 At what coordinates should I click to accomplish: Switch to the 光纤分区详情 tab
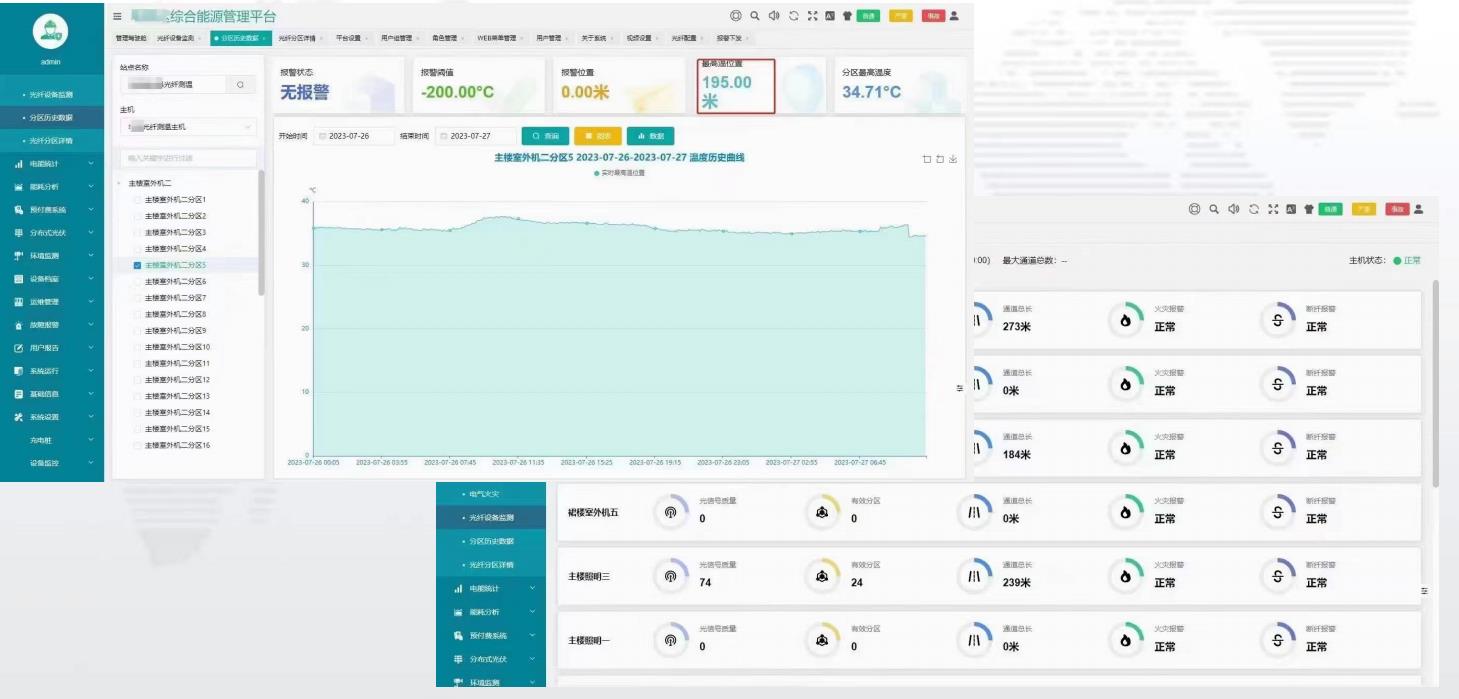point(297,38)
